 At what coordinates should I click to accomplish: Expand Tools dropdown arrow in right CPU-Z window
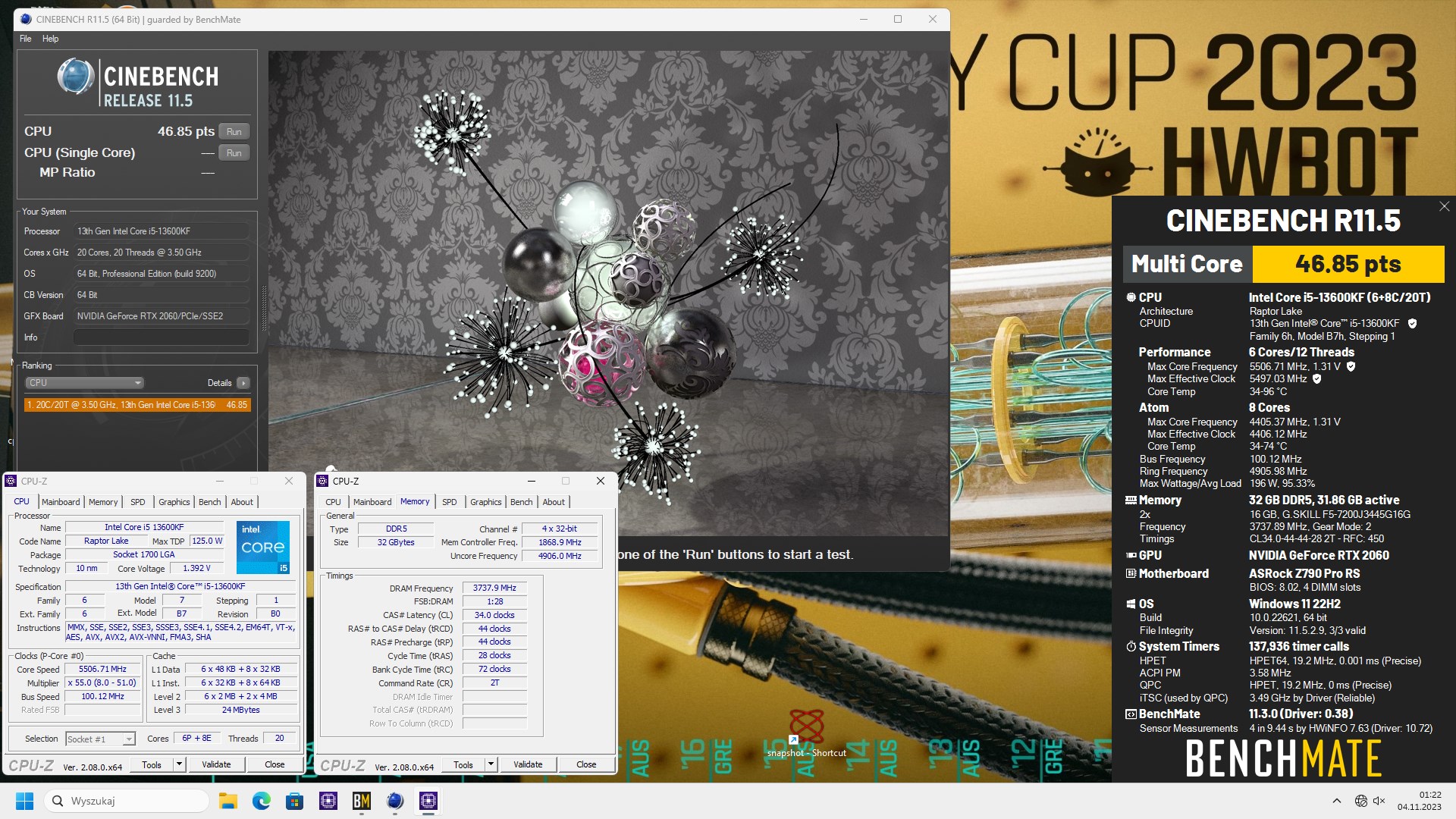coord(491,764)
